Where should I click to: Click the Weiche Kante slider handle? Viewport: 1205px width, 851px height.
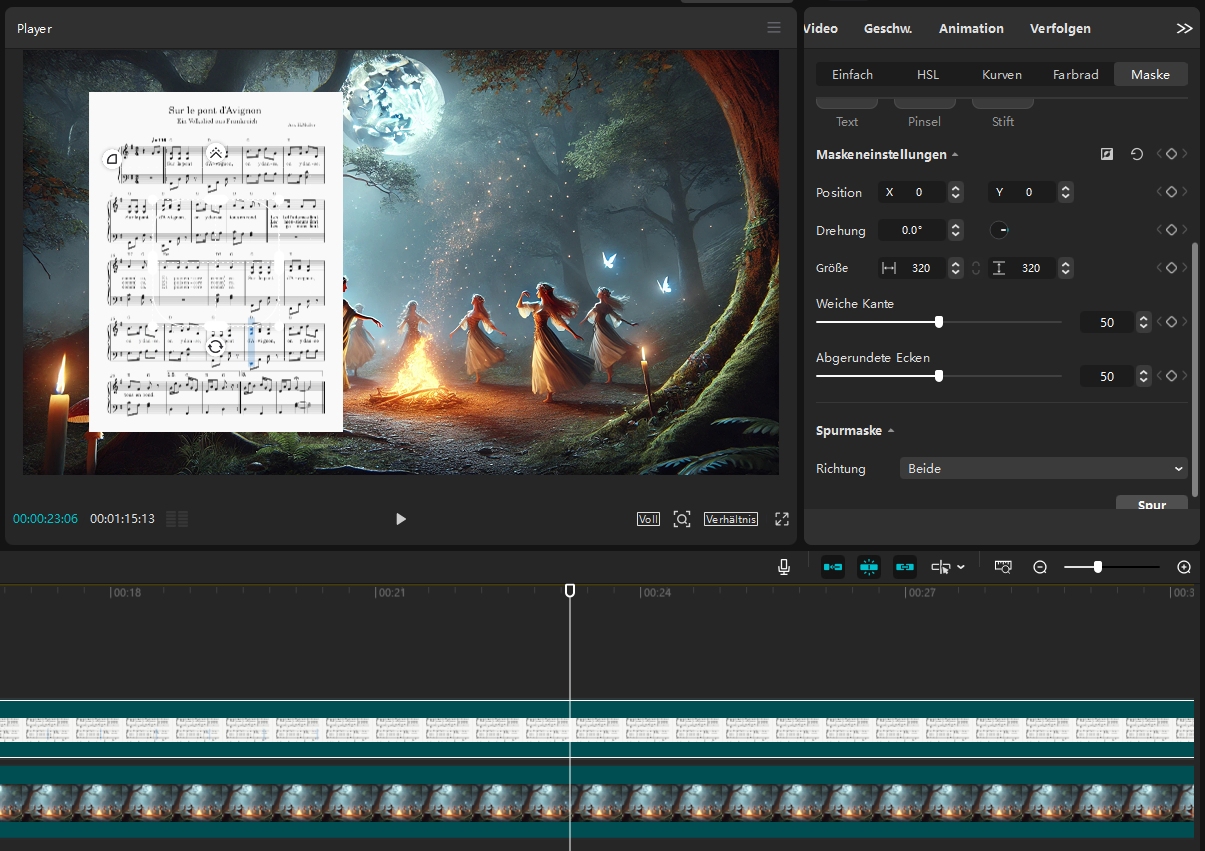point(938,322)
